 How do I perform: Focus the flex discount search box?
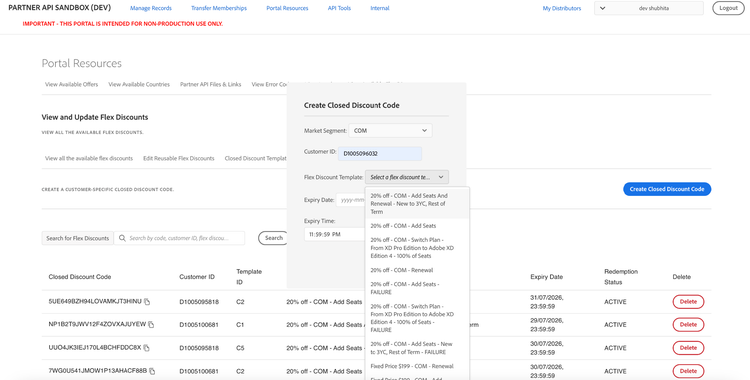(x=179, y=238)
